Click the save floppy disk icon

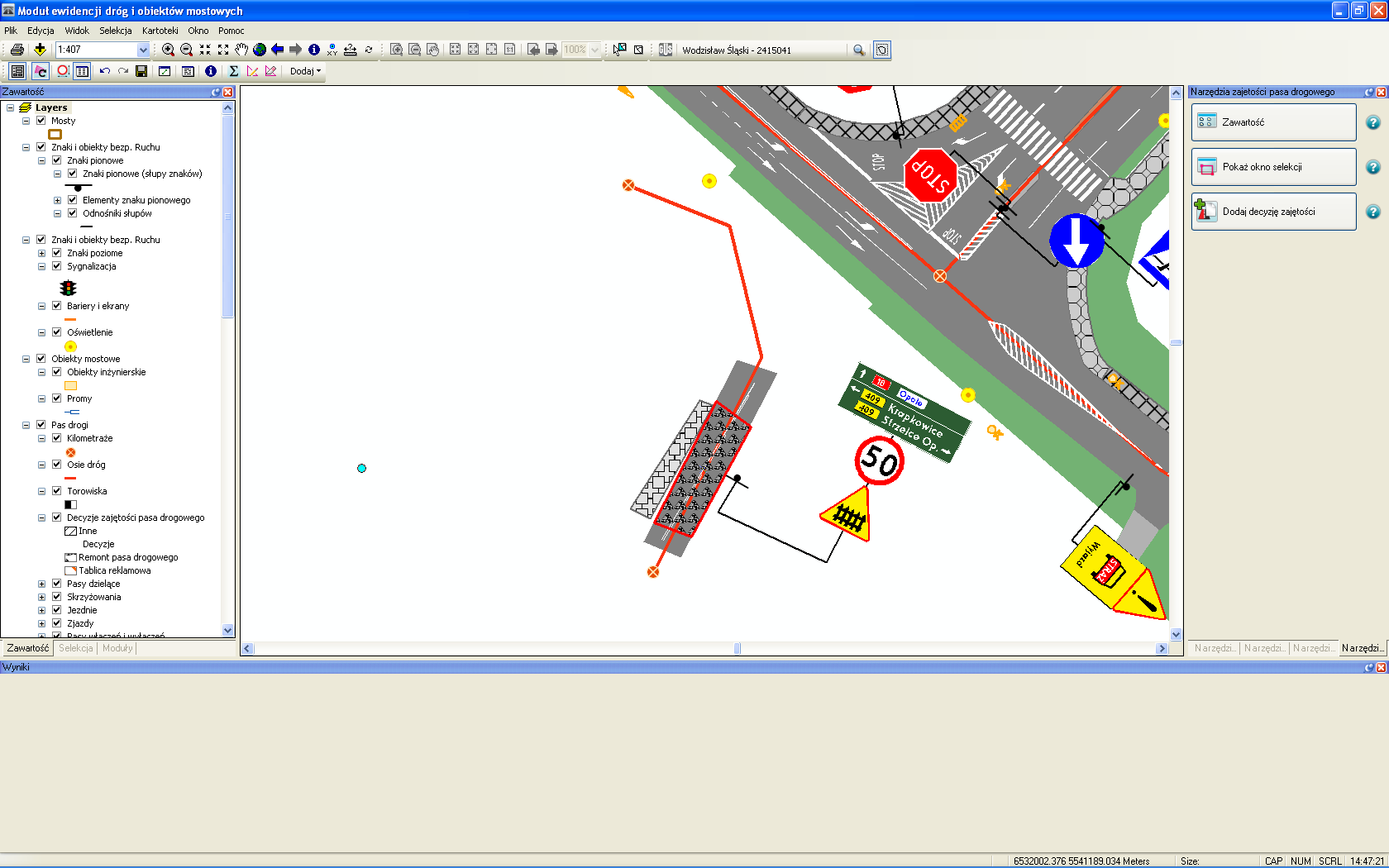coord(141,71)
